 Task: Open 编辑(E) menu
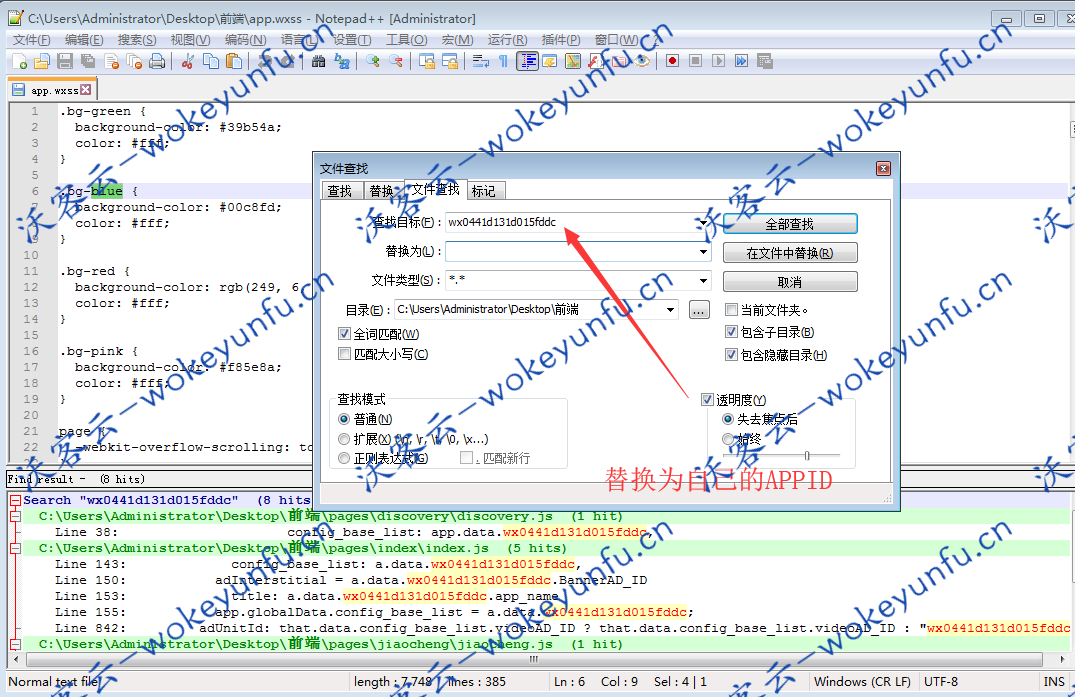click(x=84, y=40)
